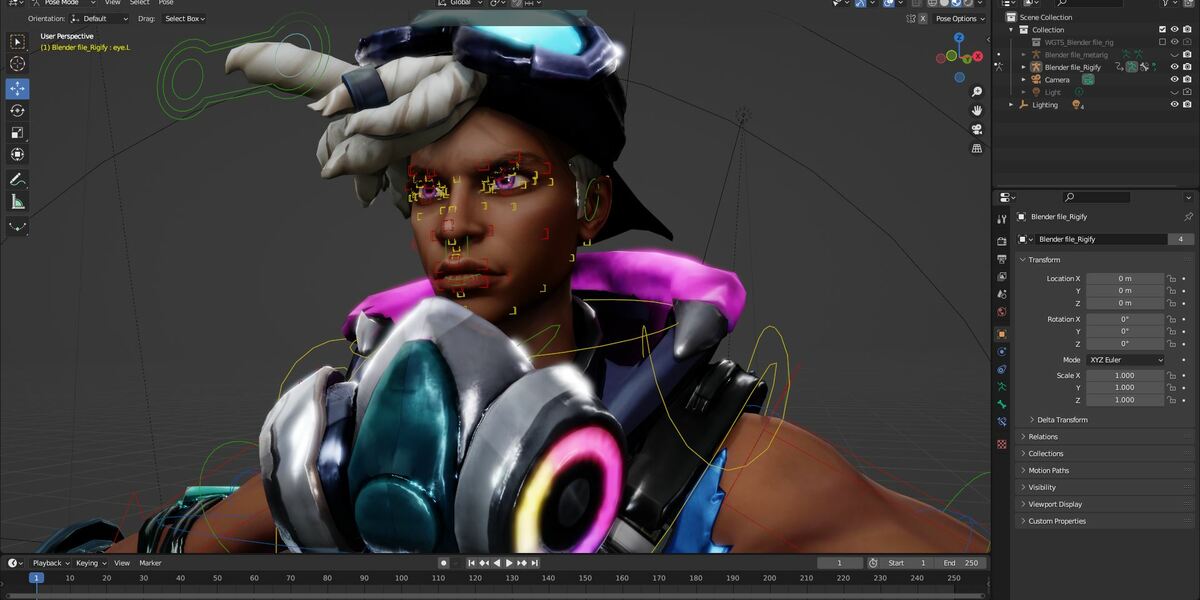Screen dimensions: 1200x600
Task: Open the Bone properties tab
Action: coord(1002,405)
